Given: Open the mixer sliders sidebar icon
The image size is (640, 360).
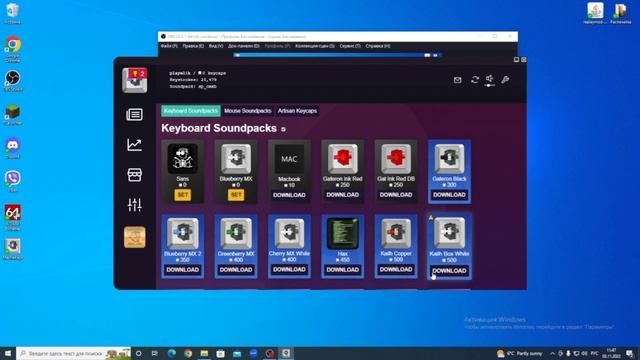Looking at the screenshot, I should point(134,204).
